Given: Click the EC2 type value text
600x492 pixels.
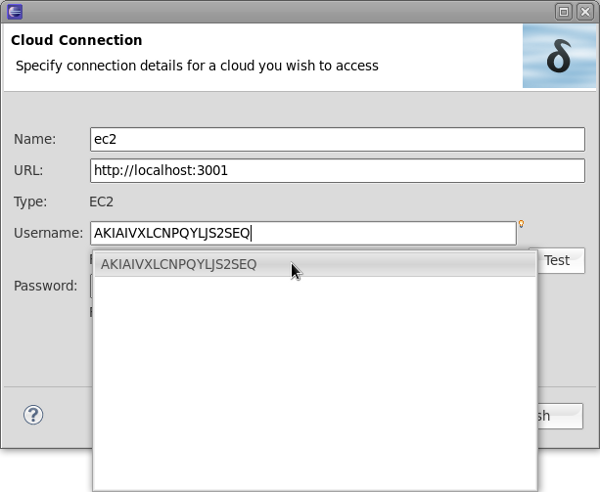Looking at the screenshot, I should click(101, 202).
